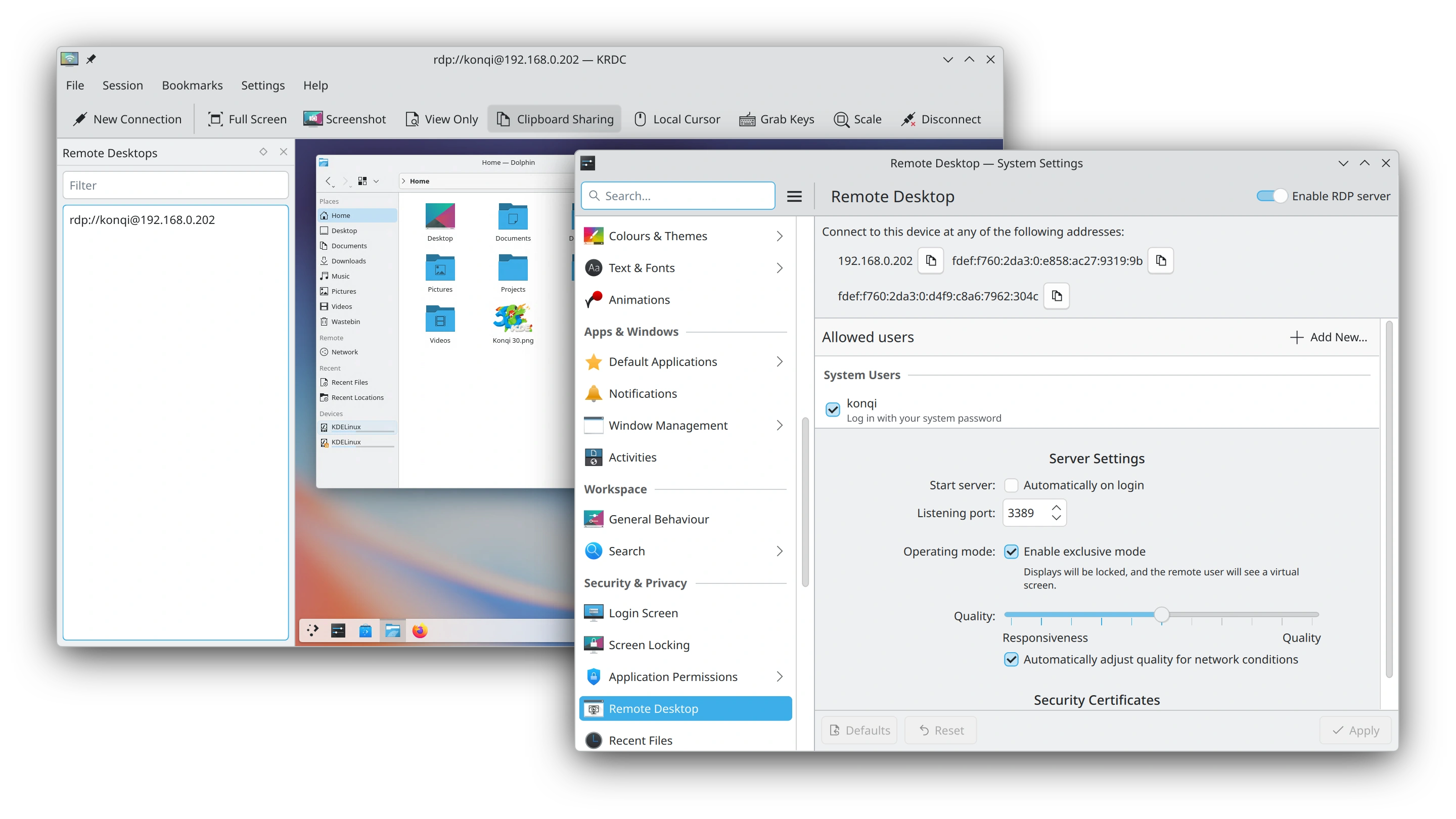The width and height of the screenshot is (1456, 819).
Task: Open Discover store icon in remote taskbar
Action: pyautogui.click(x=365, y=630)
